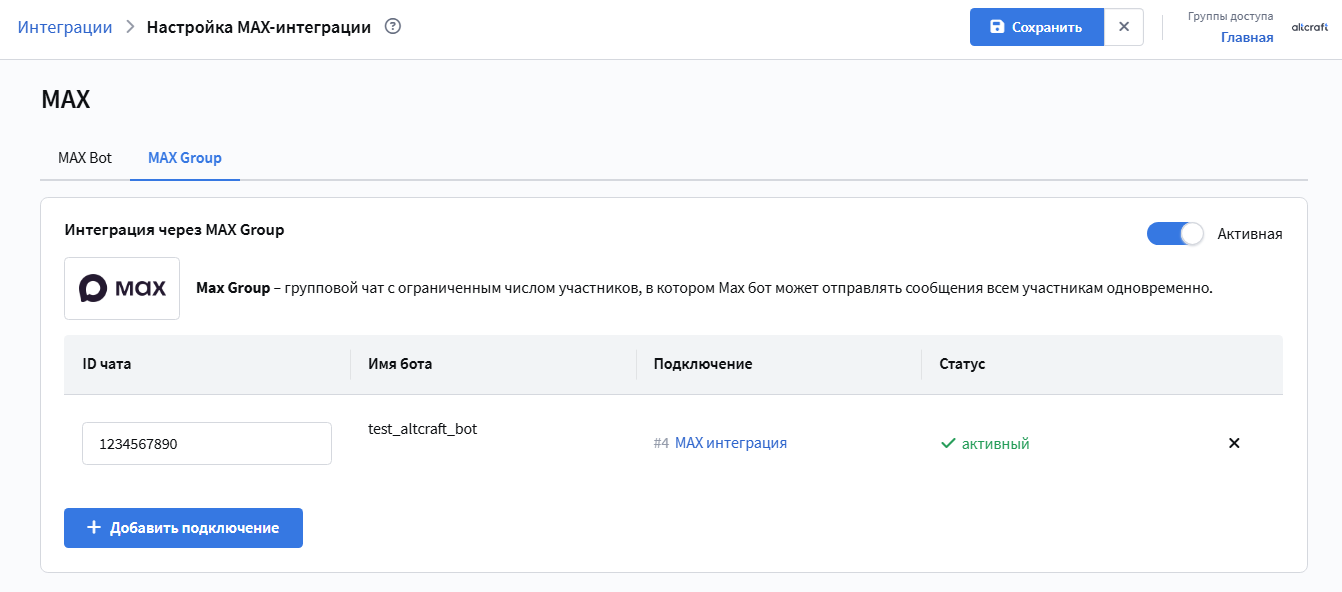The image size is (1342, 592).
Task: Click the Интеграция через MAX Group heading
Action: click(174, 230)
